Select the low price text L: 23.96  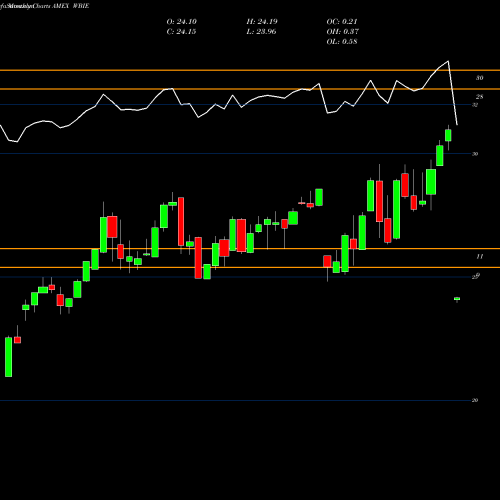pyautogui.click(x=261, y=32)
